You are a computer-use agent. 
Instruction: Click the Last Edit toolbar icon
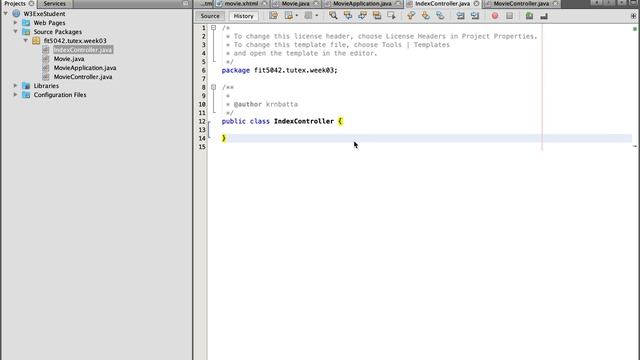point(273,16)
